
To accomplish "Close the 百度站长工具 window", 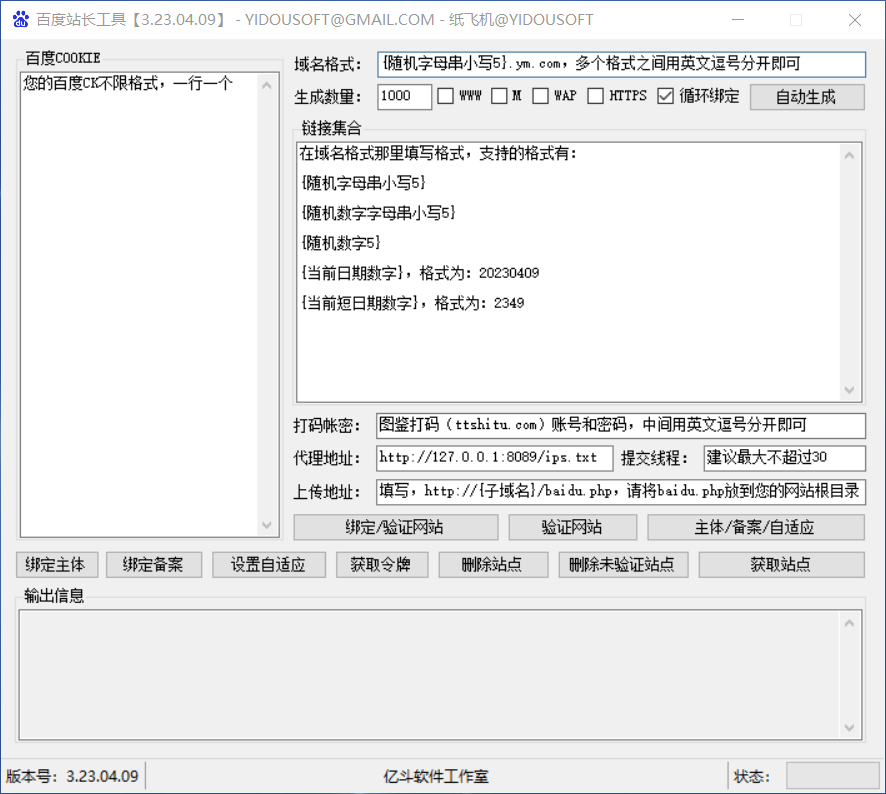I will (854, 20).
